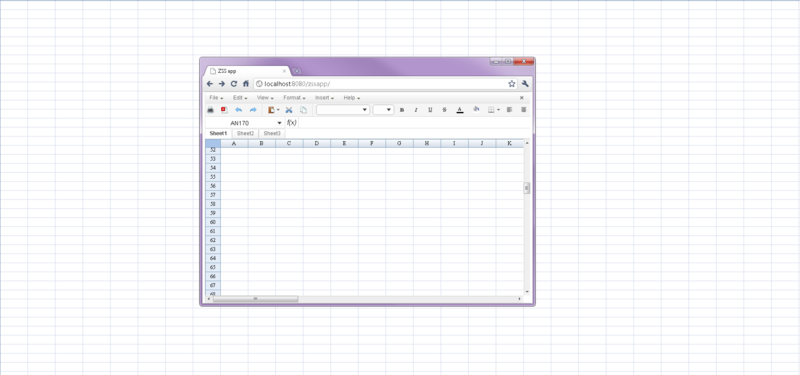The height and width of the screenshot is (375, 800).
Task: Select row 53 header
Action: coord(213,159)
